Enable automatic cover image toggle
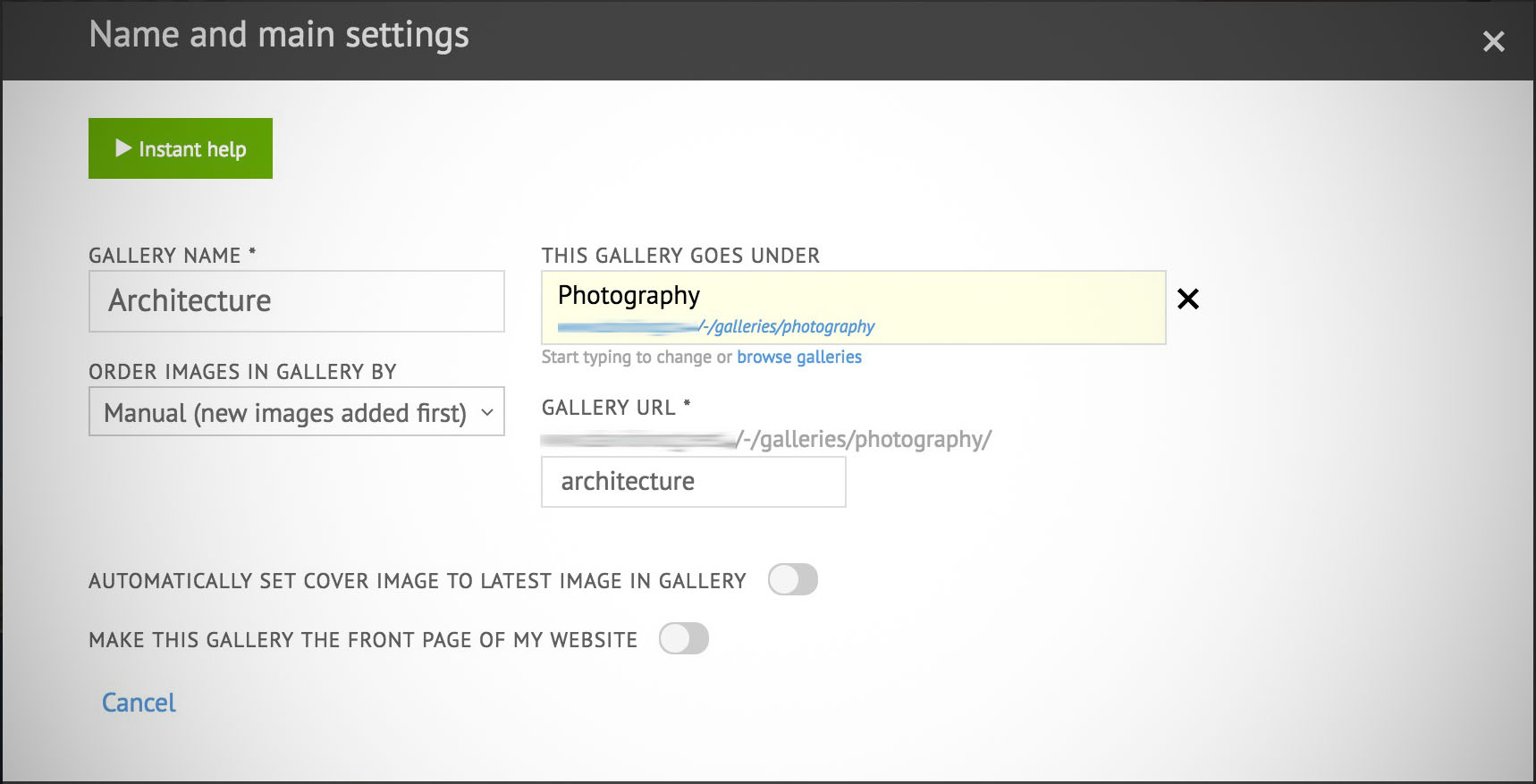 point(792,579)
